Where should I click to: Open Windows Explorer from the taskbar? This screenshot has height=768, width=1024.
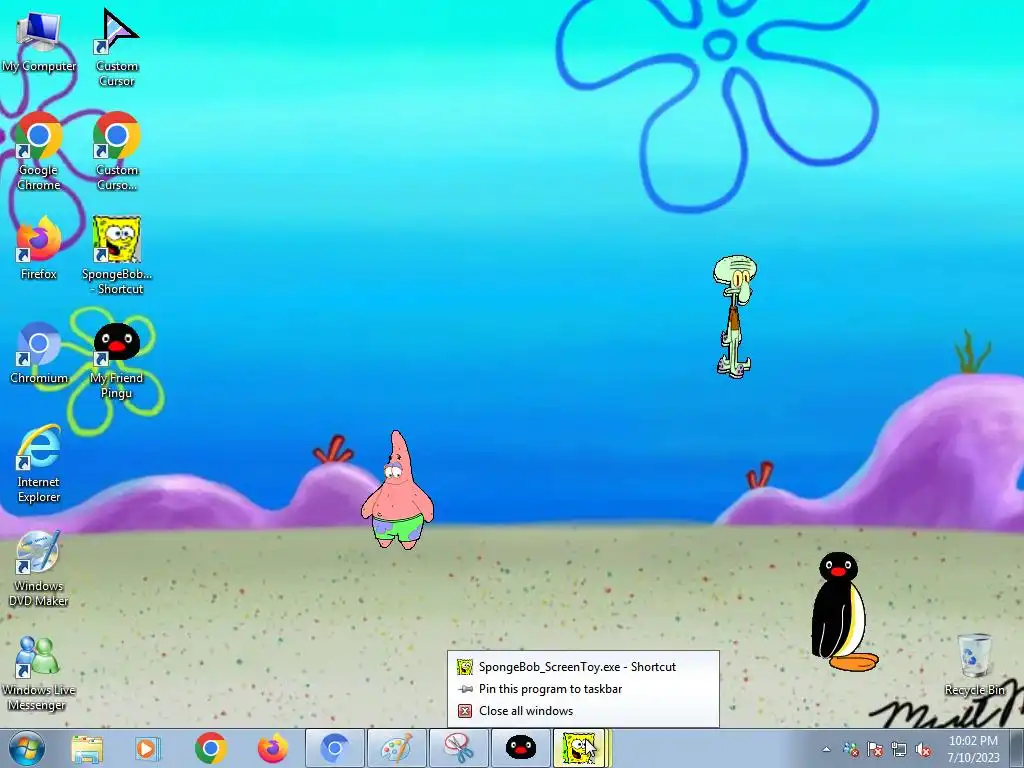(87, 748)
